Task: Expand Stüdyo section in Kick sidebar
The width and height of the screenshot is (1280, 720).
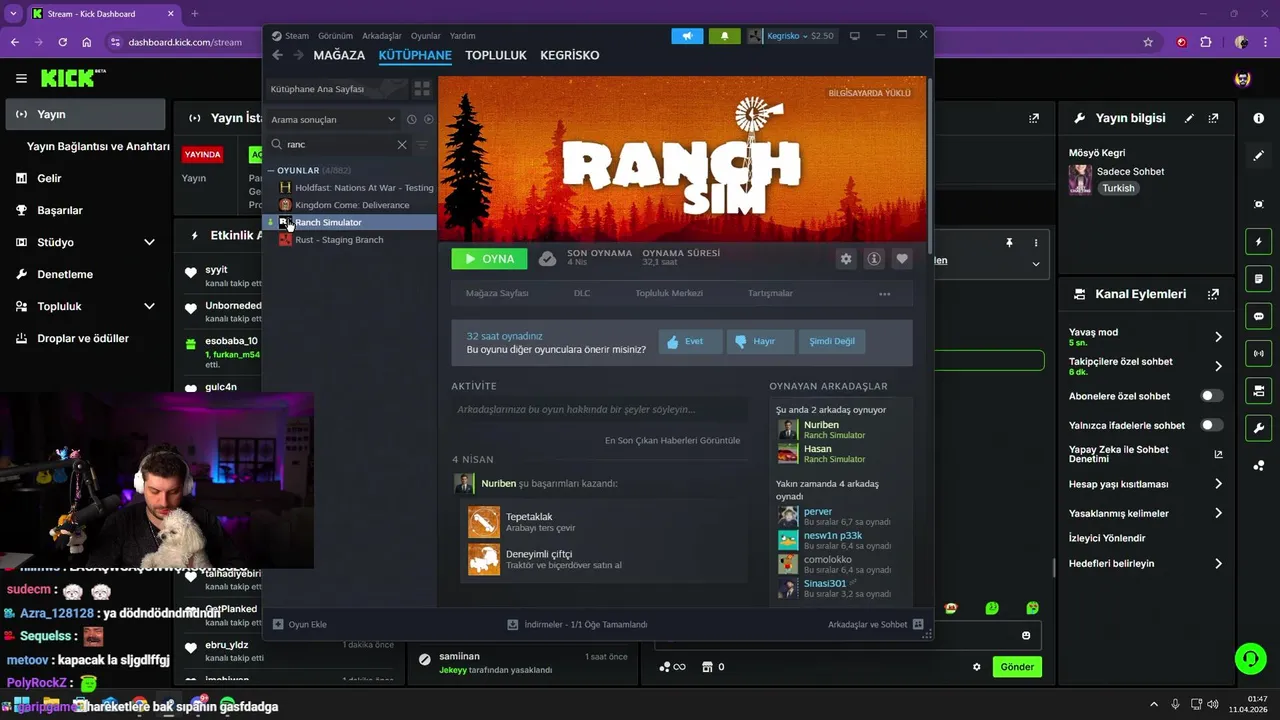Action: [149, 242]
